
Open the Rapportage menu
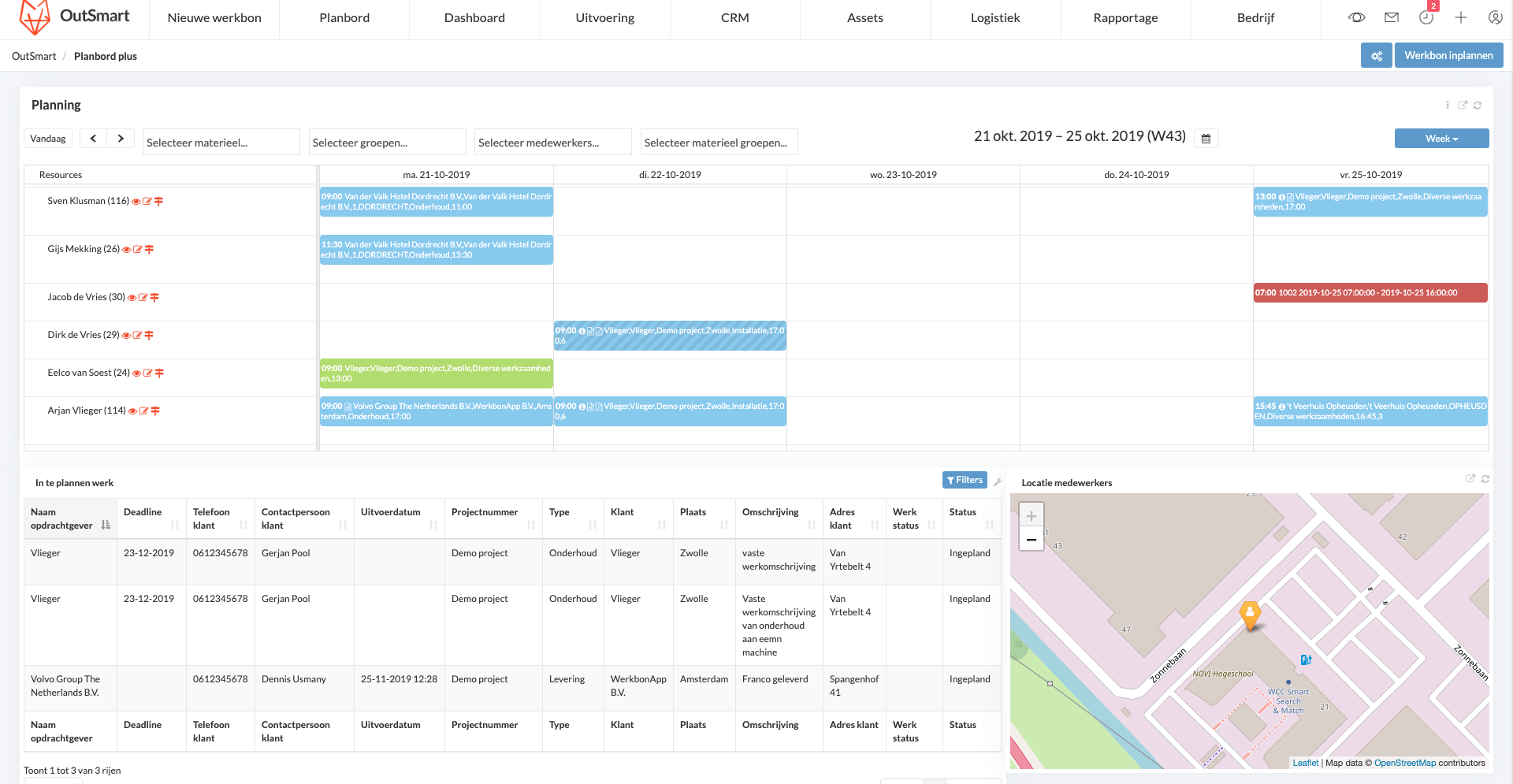point(1125,18)
